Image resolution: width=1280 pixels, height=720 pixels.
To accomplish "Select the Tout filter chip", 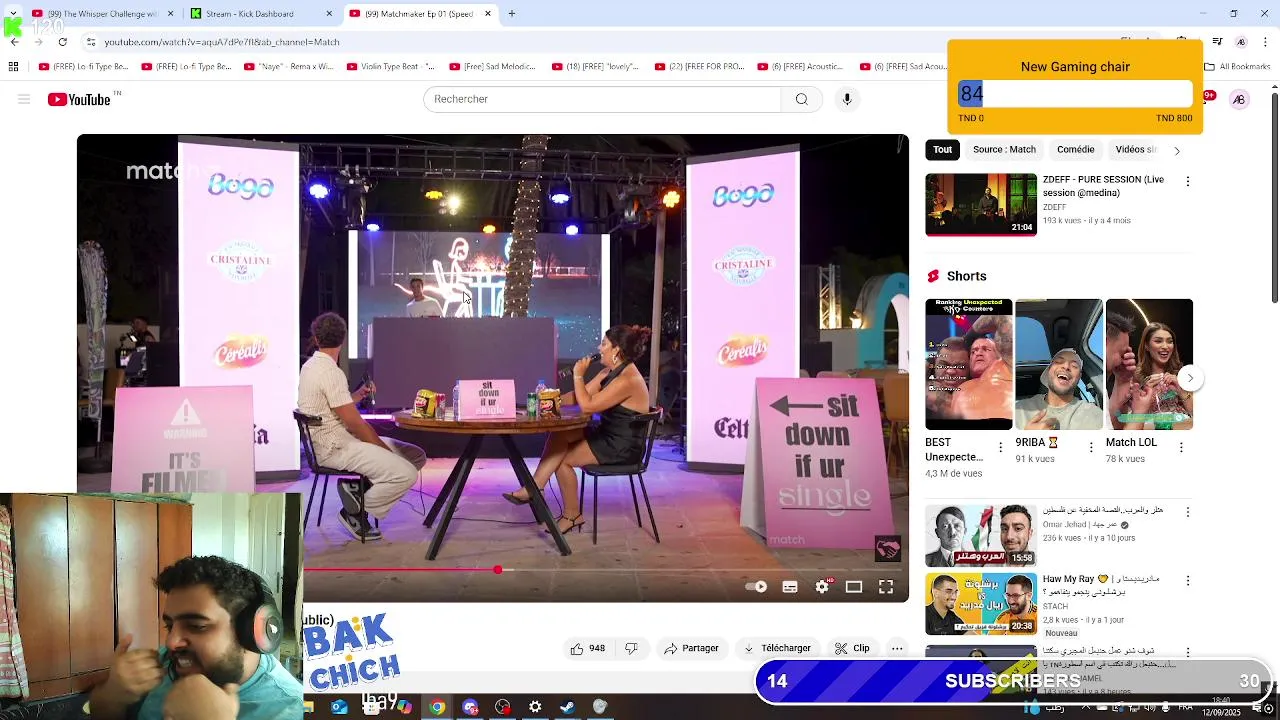I will (x=943, y=150).
